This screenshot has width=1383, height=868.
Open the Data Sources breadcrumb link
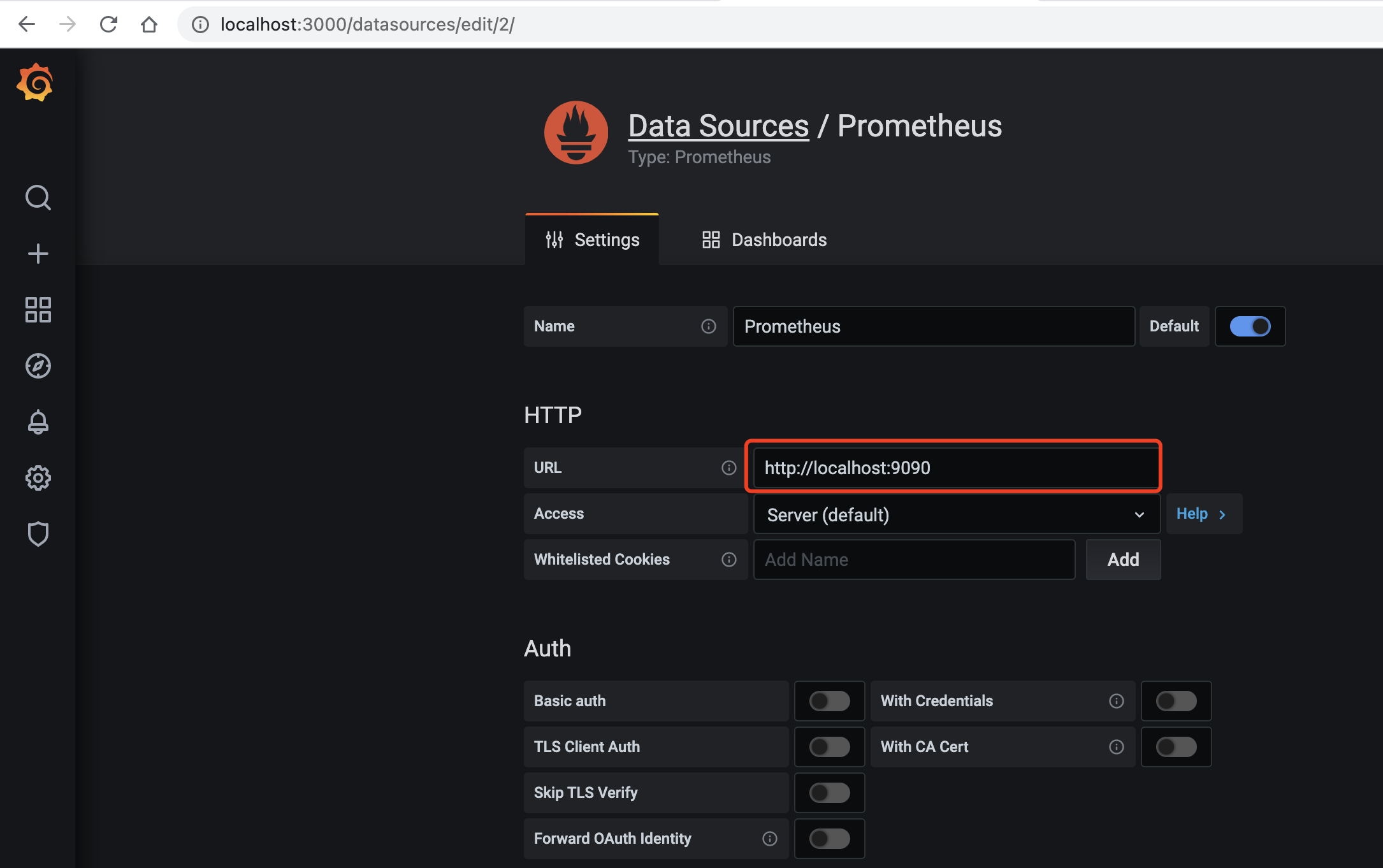click(718, 126)
